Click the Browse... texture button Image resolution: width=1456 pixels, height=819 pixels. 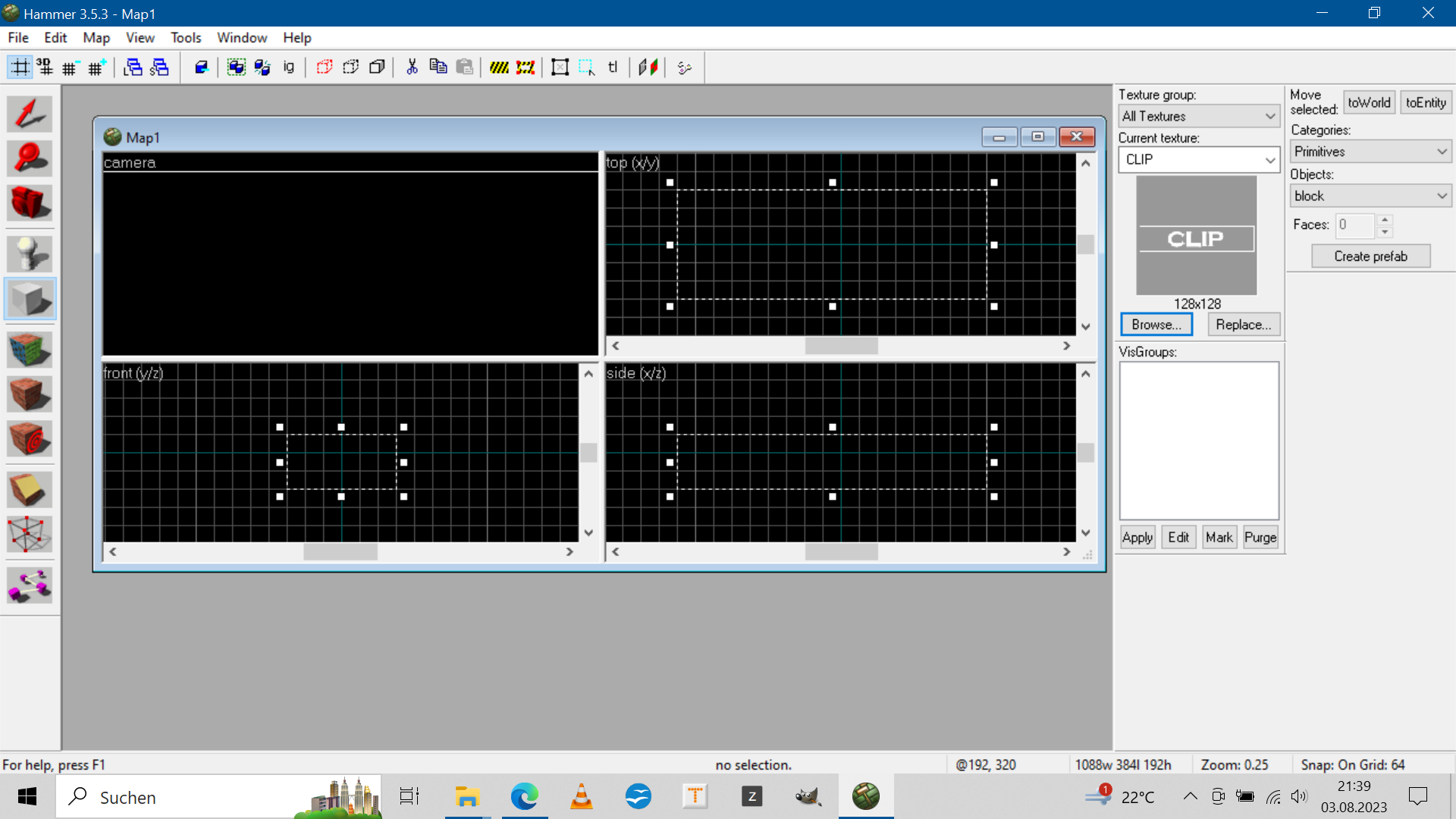pos(1156,325)
